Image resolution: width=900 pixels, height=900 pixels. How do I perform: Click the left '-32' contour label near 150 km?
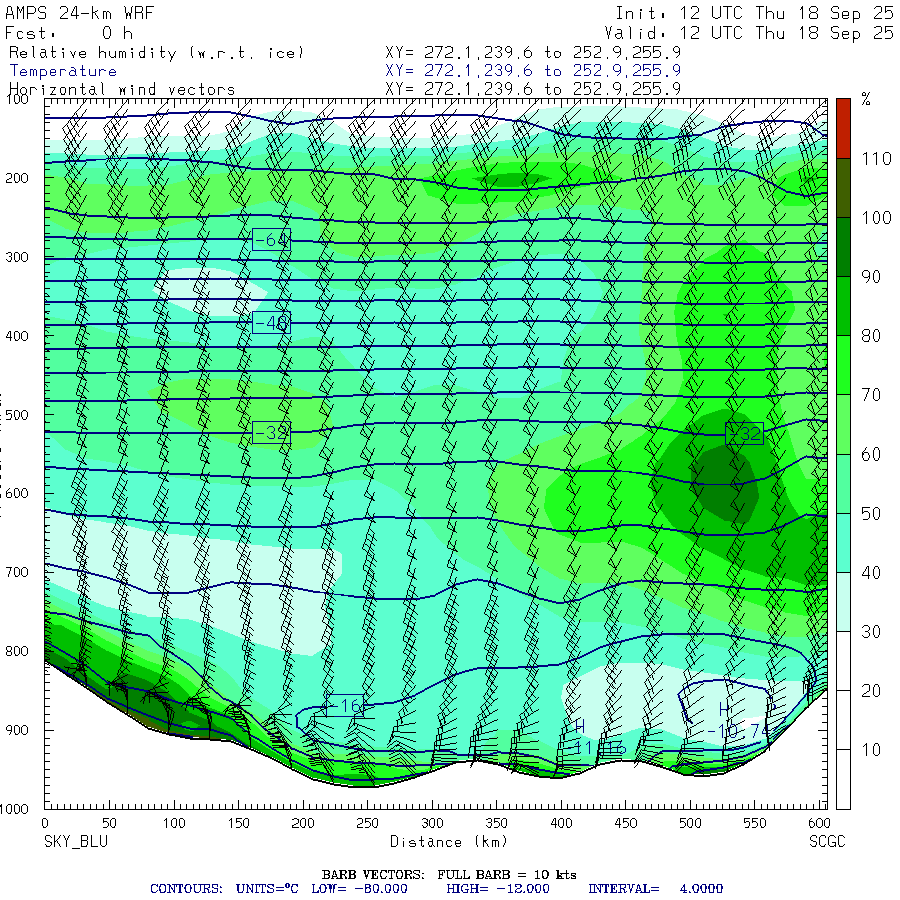[x=271, y=432]
